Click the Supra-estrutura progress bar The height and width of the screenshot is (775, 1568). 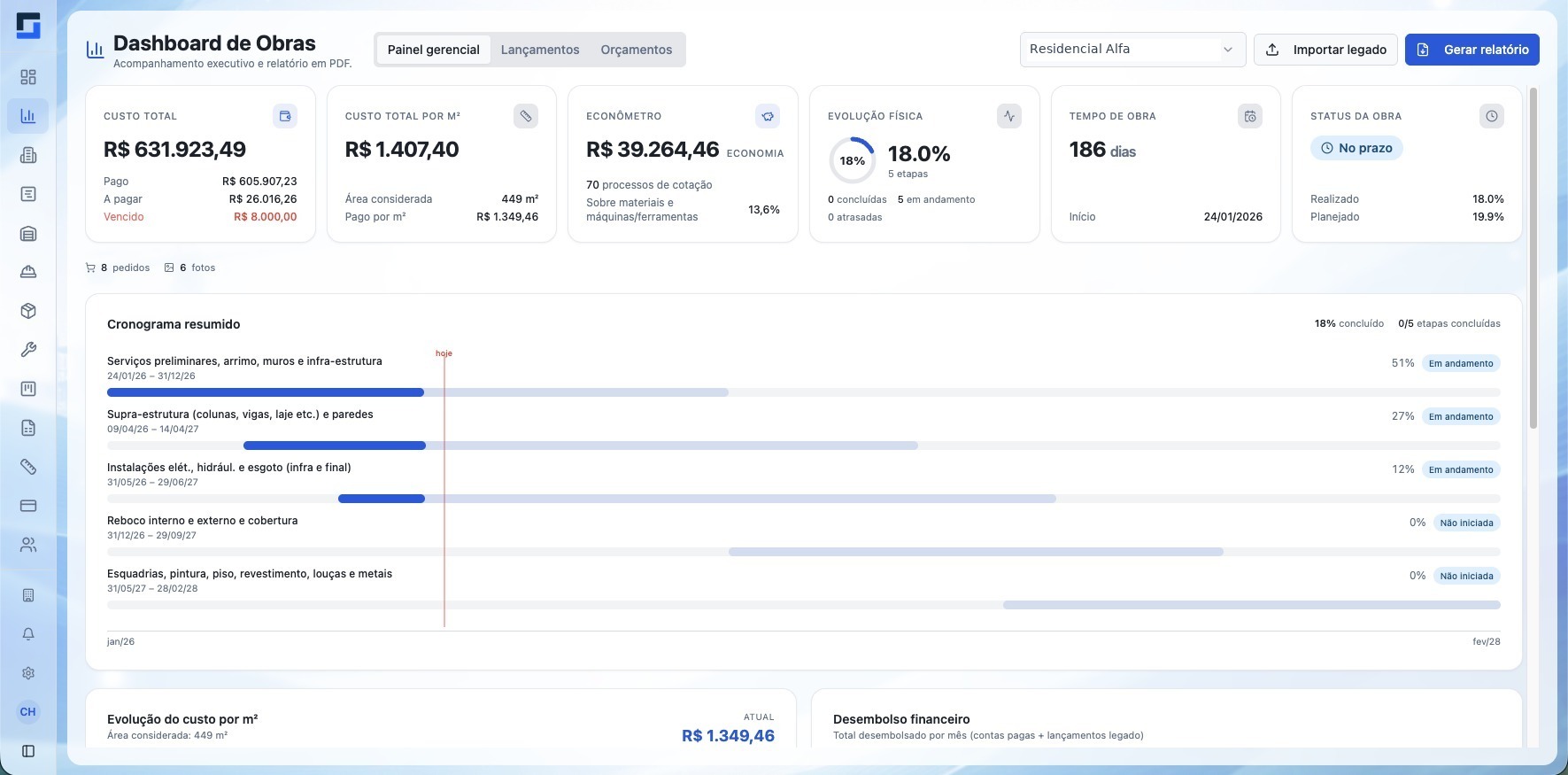pos(804,446)
